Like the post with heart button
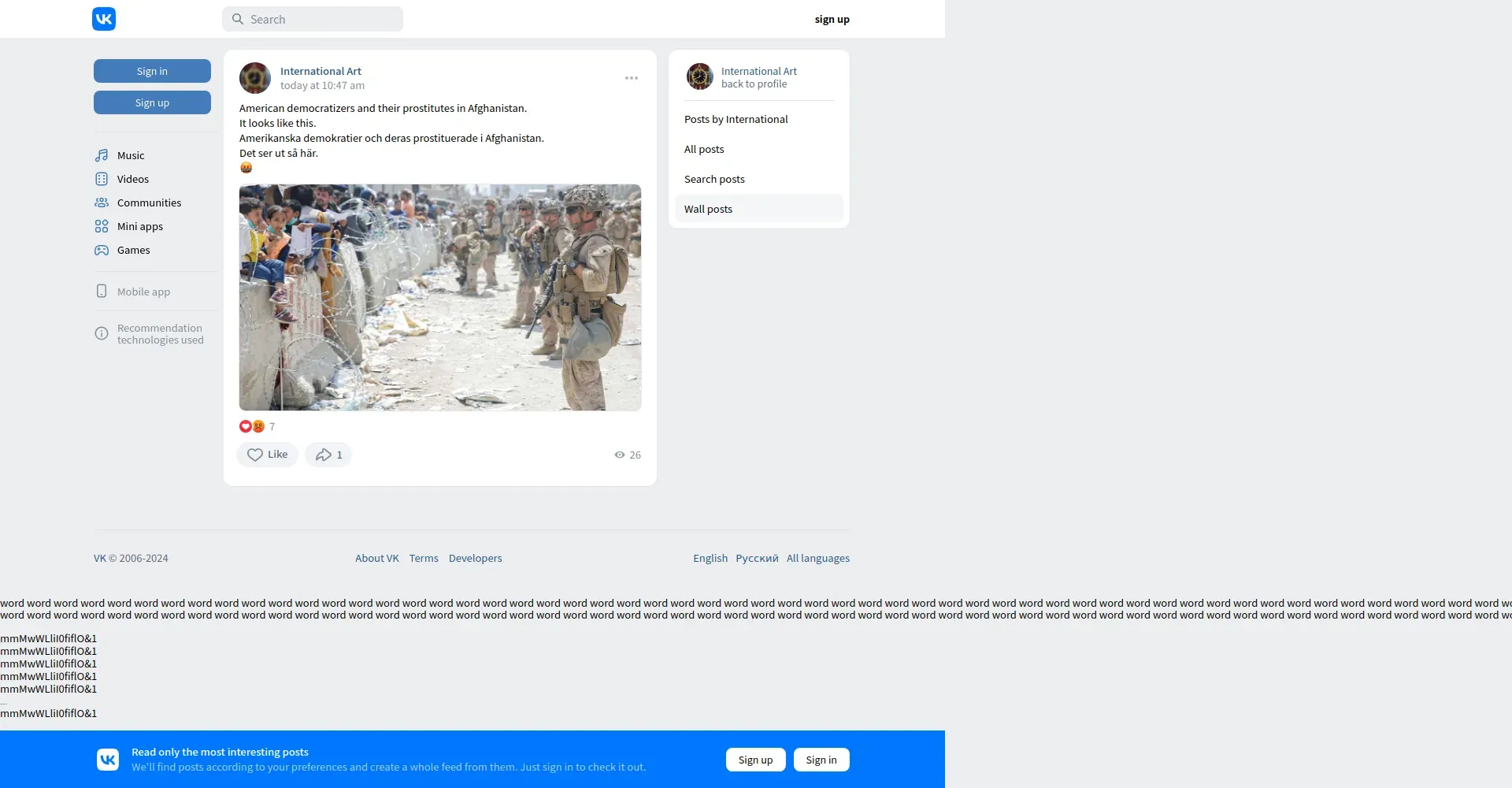 point(268,455)
